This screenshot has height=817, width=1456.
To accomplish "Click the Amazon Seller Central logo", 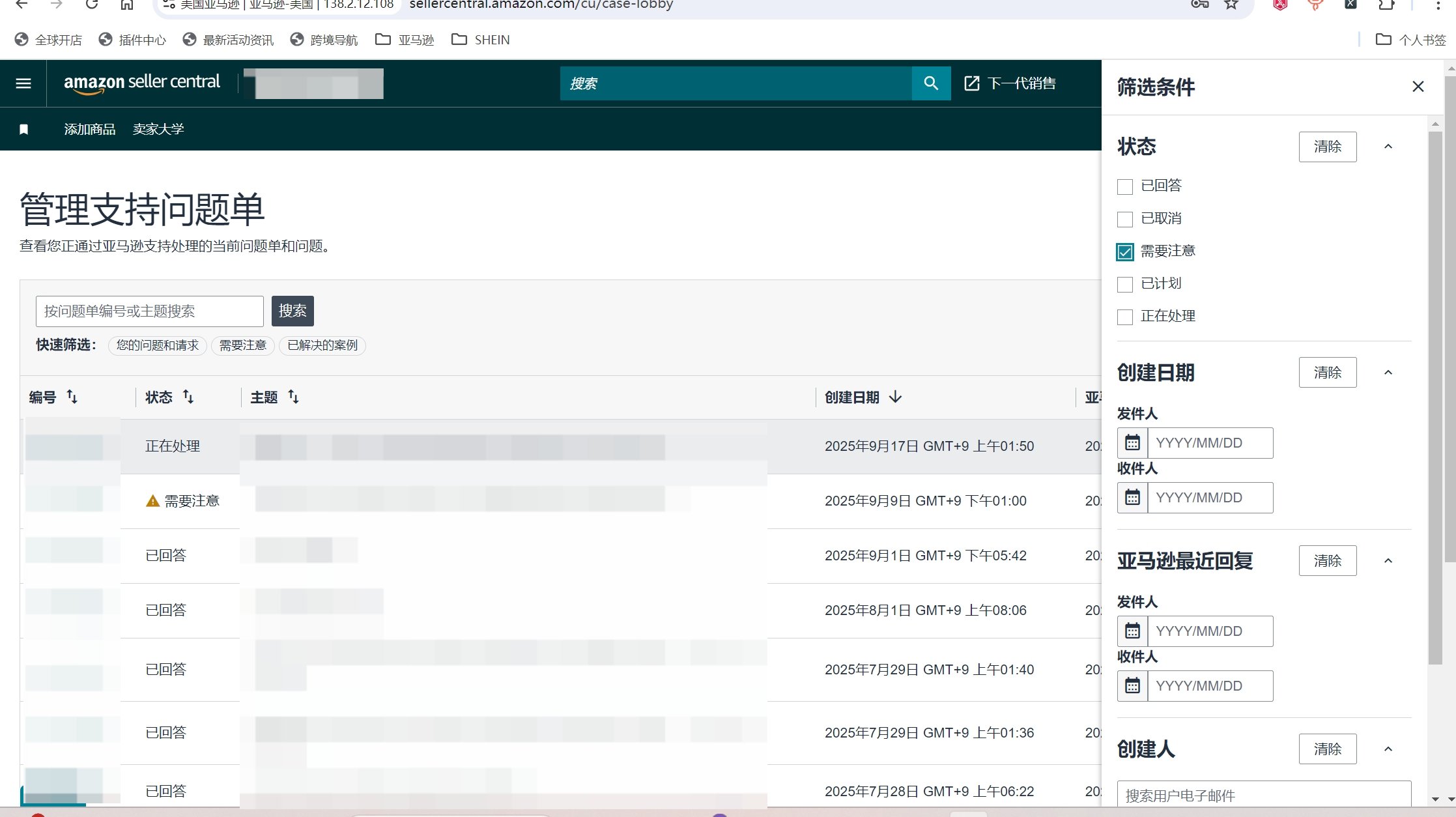I will point(142,83).
